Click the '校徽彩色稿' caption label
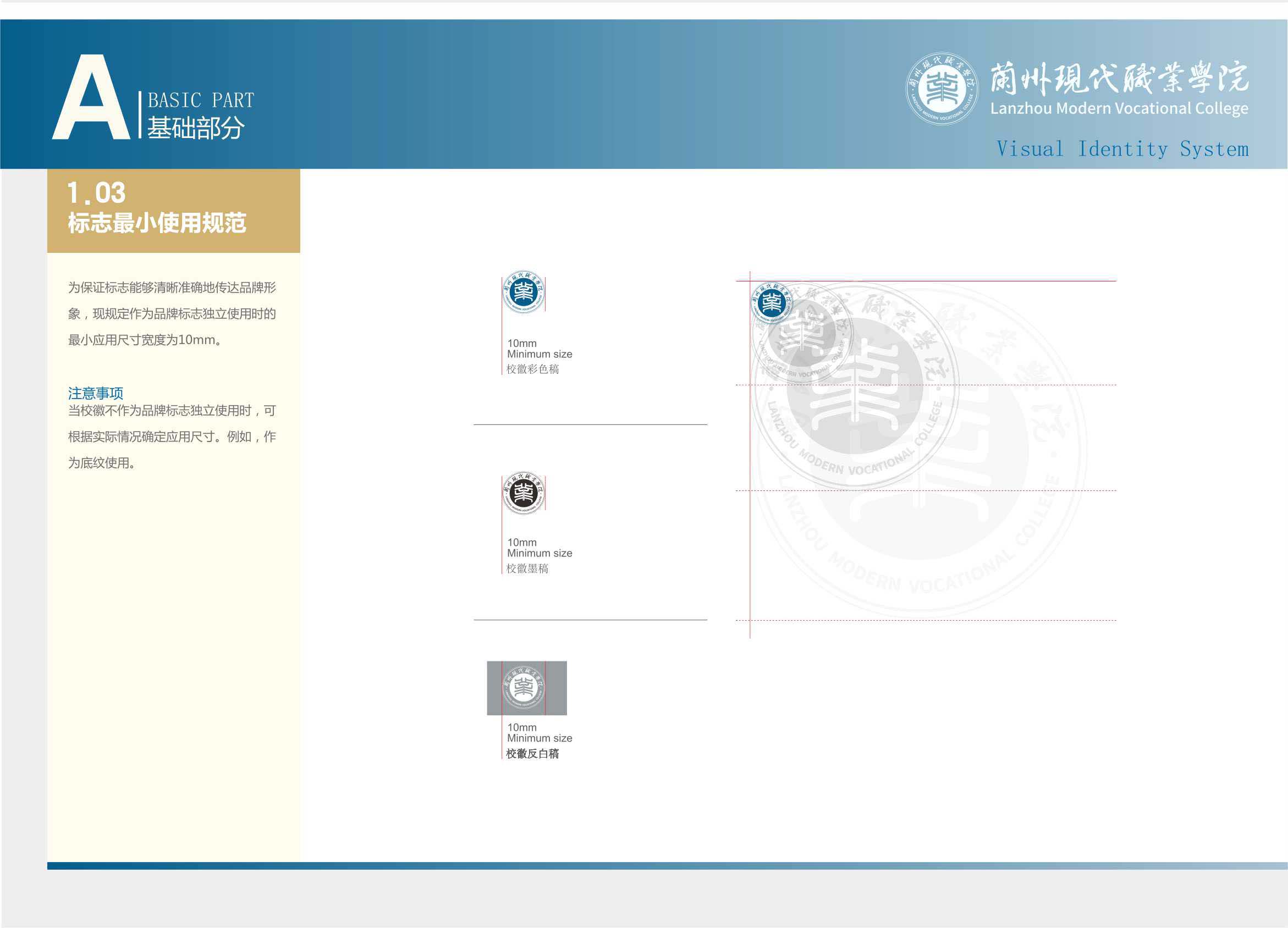Image resolution: width=1288 pixels, height=928 pixels. [532, 369]
